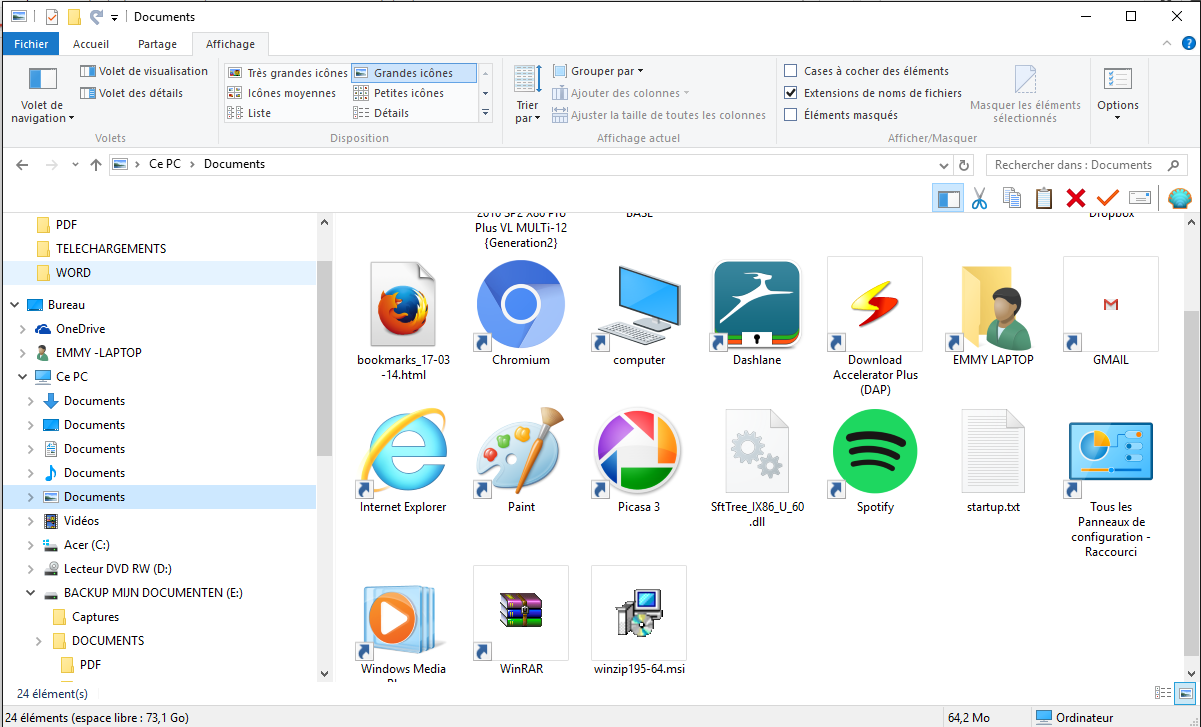This screenshot has height=727, width=1201.
Task: Enable Cases à cocher des éléments checkbox
Action: tap(791, 71)
